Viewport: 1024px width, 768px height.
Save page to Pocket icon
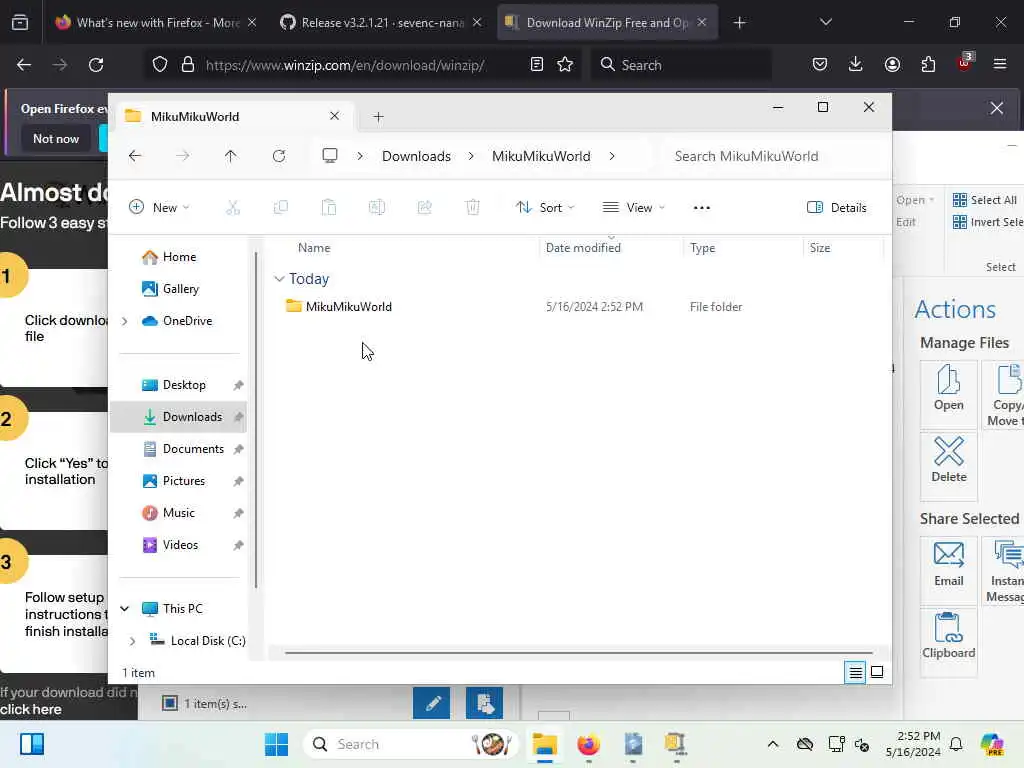click(820, 65)
